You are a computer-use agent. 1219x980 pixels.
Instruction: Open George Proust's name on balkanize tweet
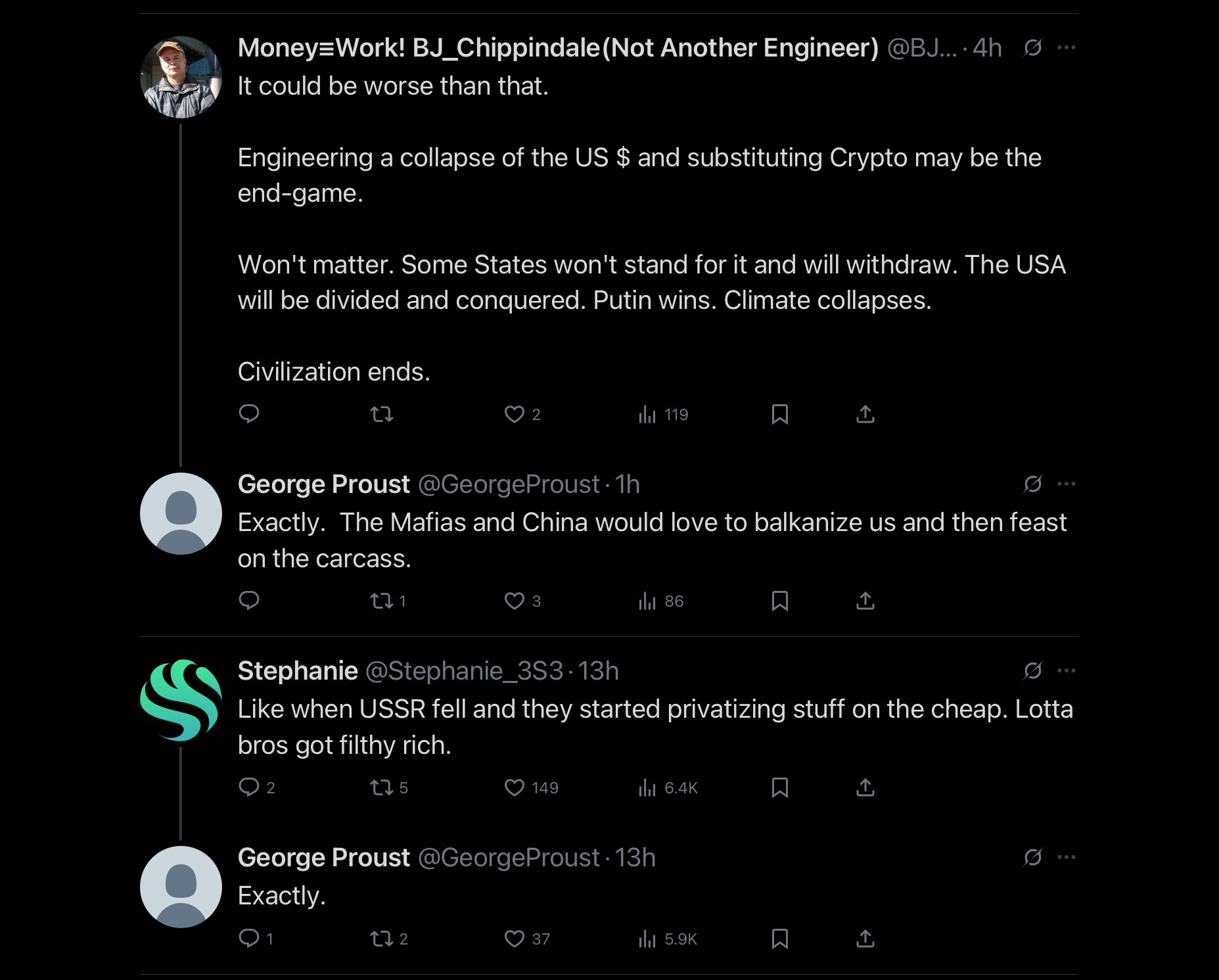pyautogui.click(x=323, y=484)
